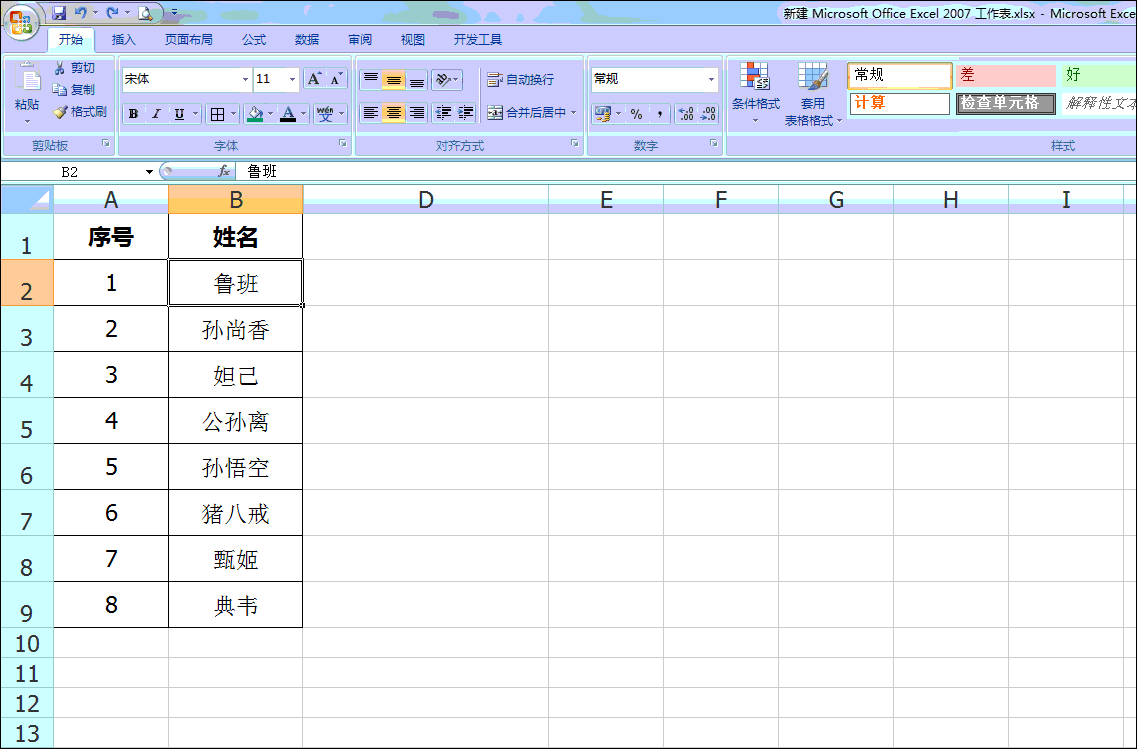Align text to top of cell
The width and height of the screenshot is (1137, 749).
click(371, 79)
